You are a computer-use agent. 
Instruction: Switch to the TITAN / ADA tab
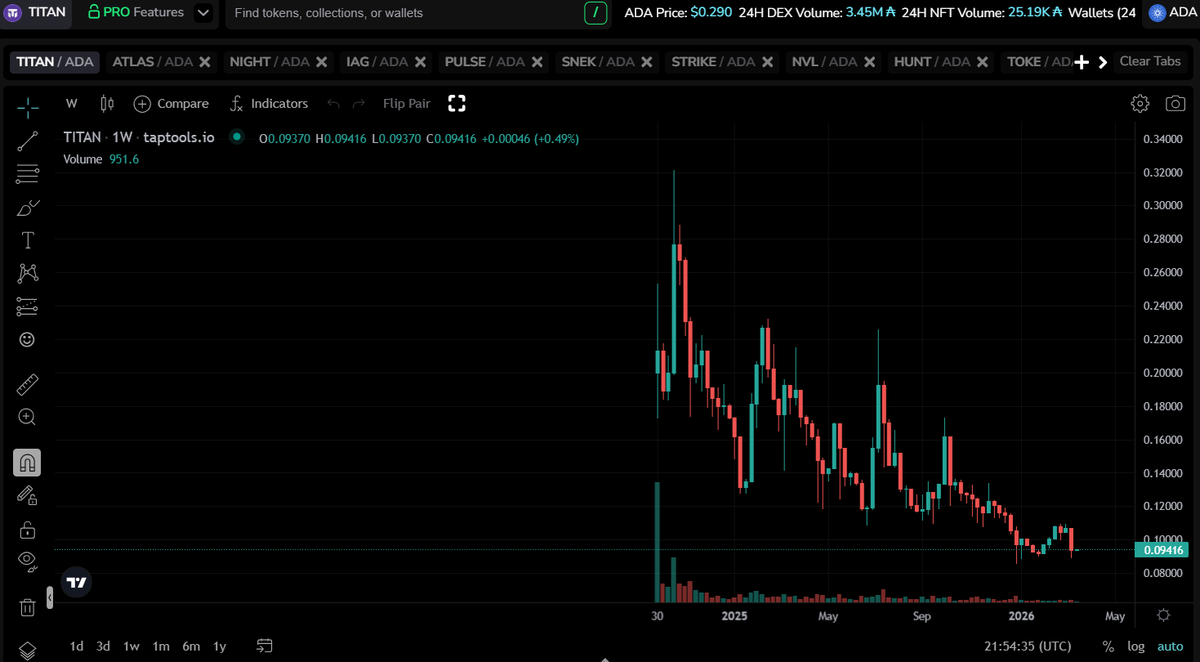pyautogui.click(x=55, y=61)
